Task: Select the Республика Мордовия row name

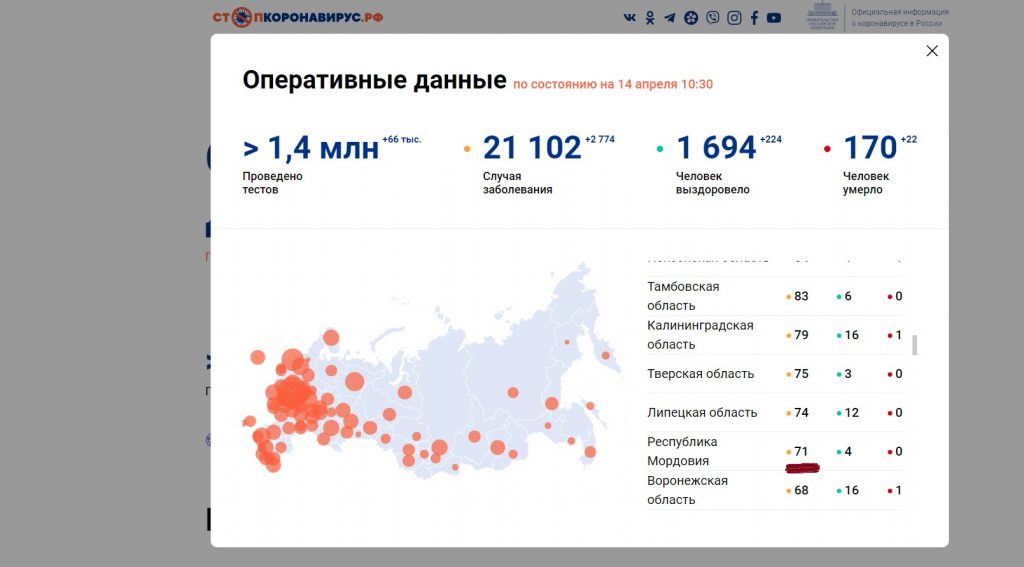Action: coord(682,451)
